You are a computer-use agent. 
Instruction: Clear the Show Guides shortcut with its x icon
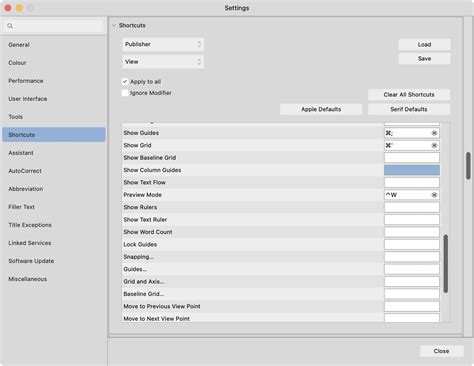[x=434, y=133]
